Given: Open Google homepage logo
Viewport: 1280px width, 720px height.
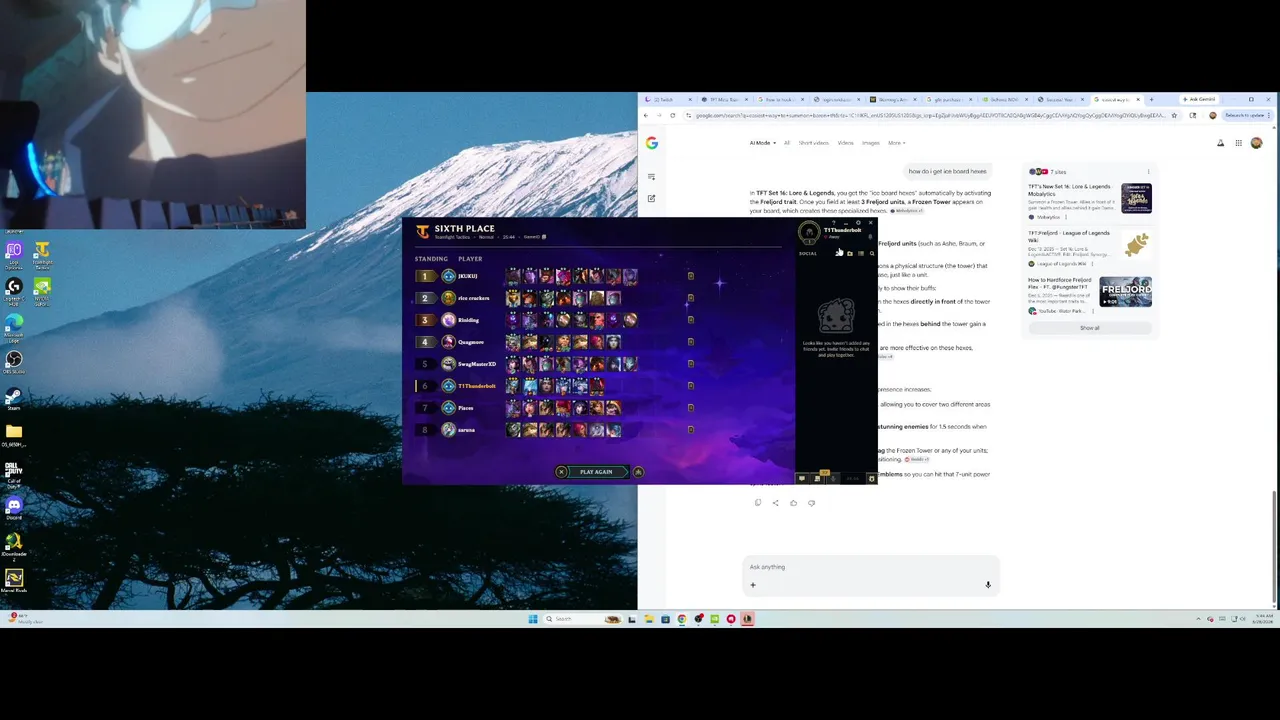Looking at the screenshot, I should pos(651,143).
